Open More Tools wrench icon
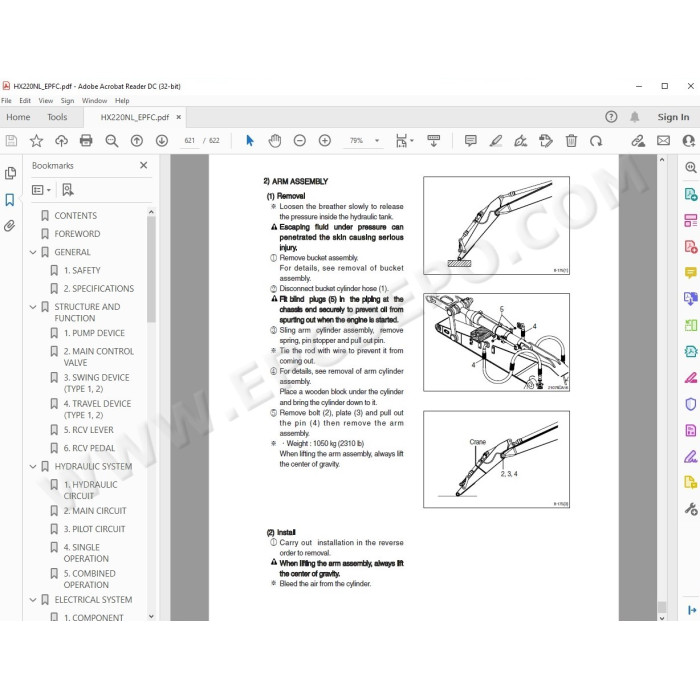 point(691,508)
